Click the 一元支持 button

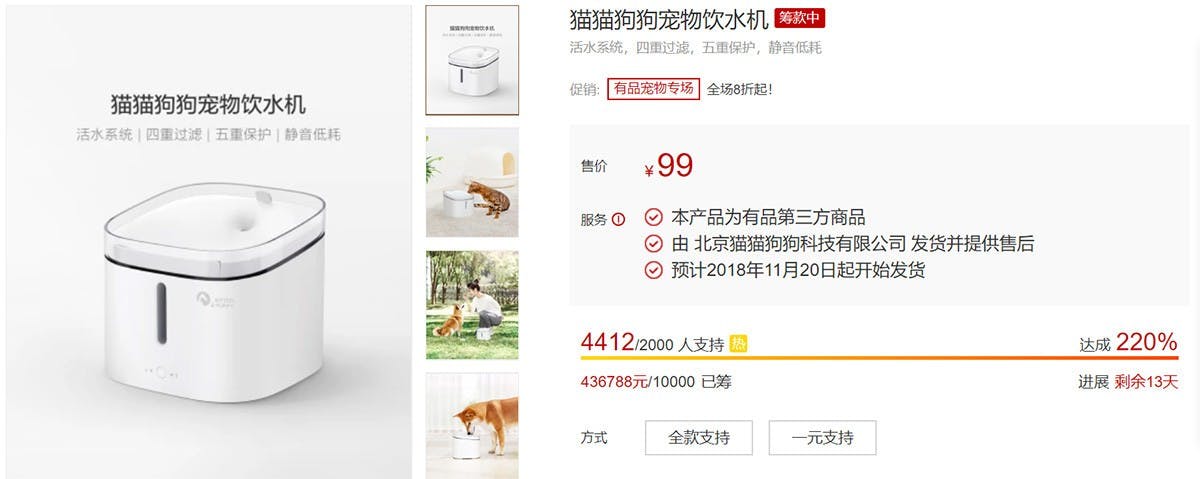click(x=822, y=438)
